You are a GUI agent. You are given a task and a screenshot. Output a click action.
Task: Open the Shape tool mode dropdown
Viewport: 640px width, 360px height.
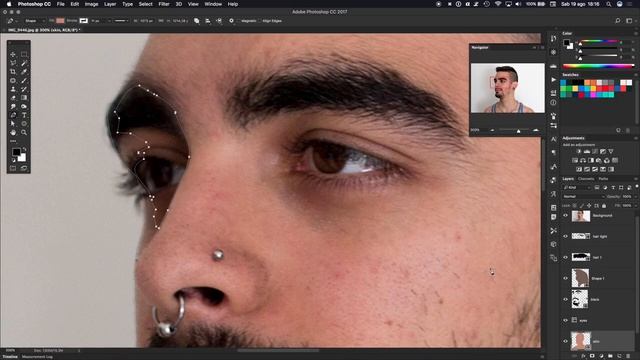pyautogui.click(x=34, y=21)
